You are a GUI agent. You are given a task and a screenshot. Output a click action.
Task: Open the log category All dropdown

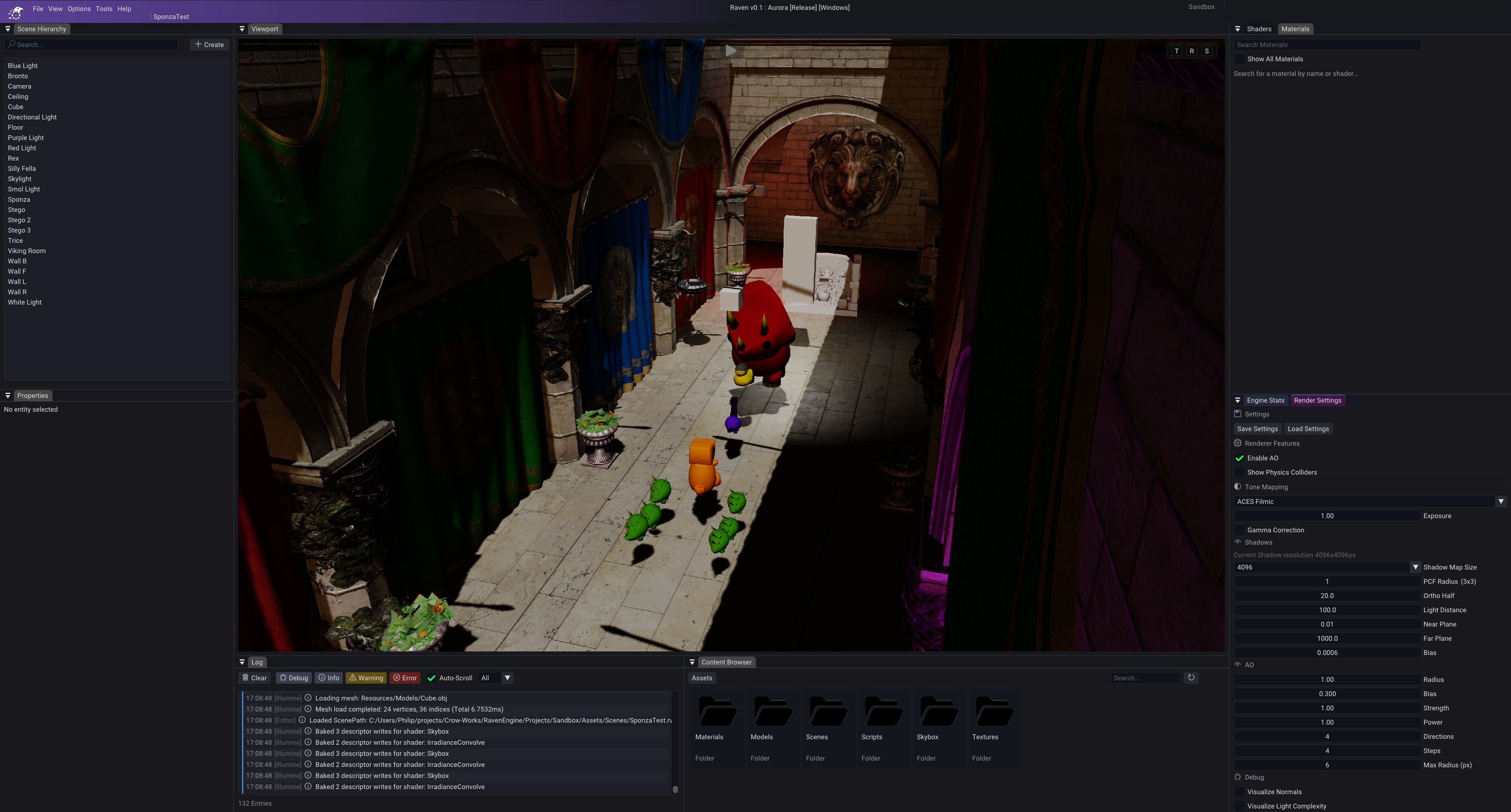click(496, 678)
